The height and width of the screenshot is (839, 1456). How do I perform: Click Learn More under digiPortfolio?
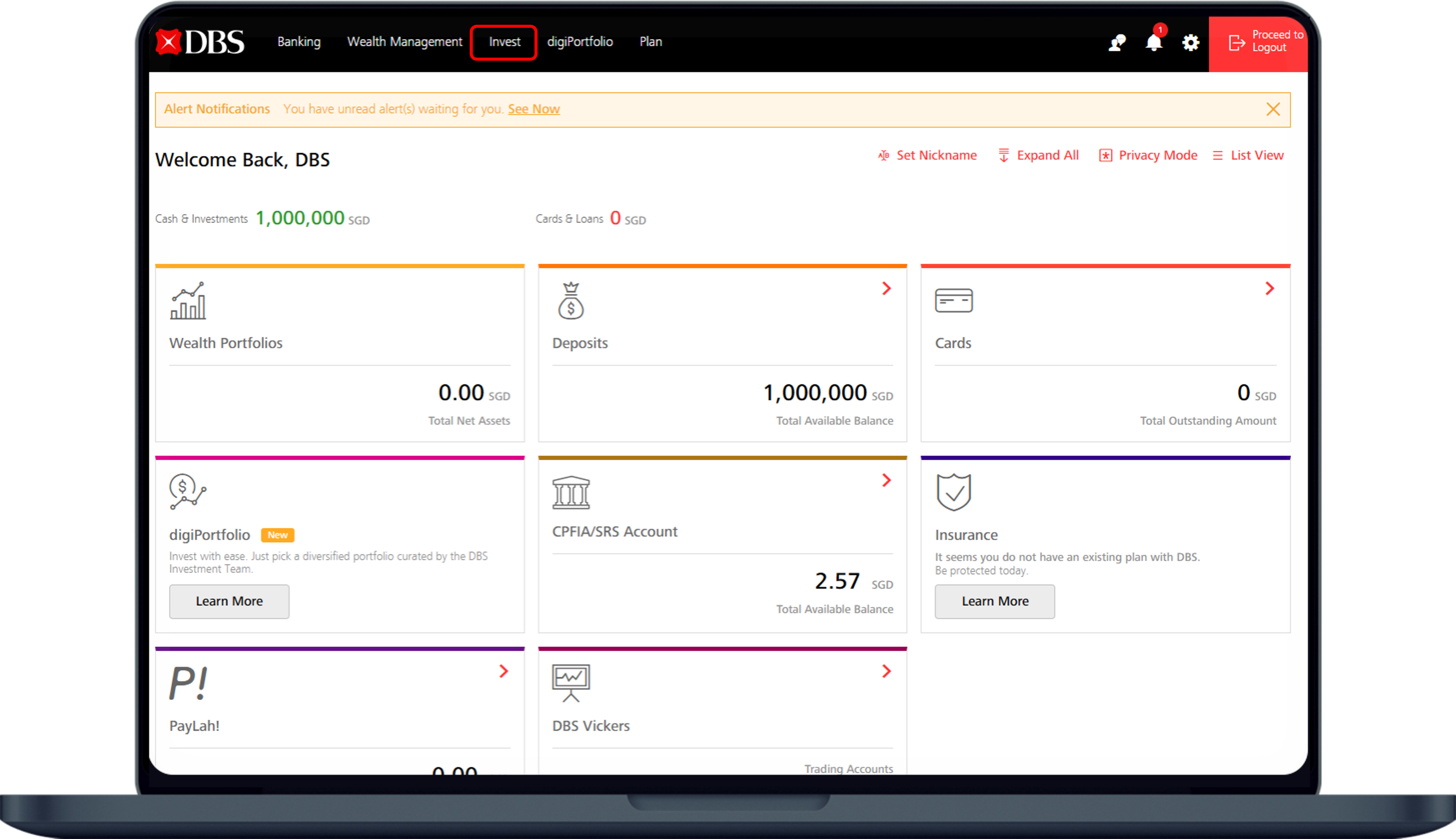(x=229, y=601)
